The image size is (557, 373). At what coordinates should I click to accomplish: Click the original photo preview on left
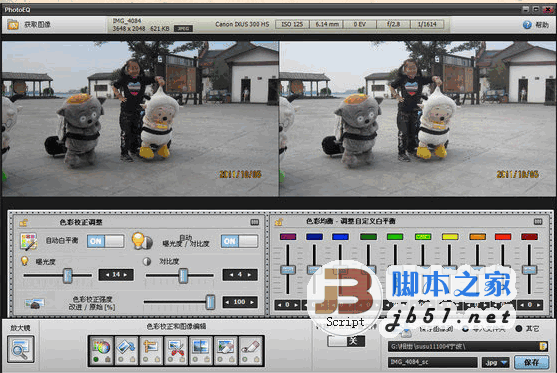[x=140, y=119]
